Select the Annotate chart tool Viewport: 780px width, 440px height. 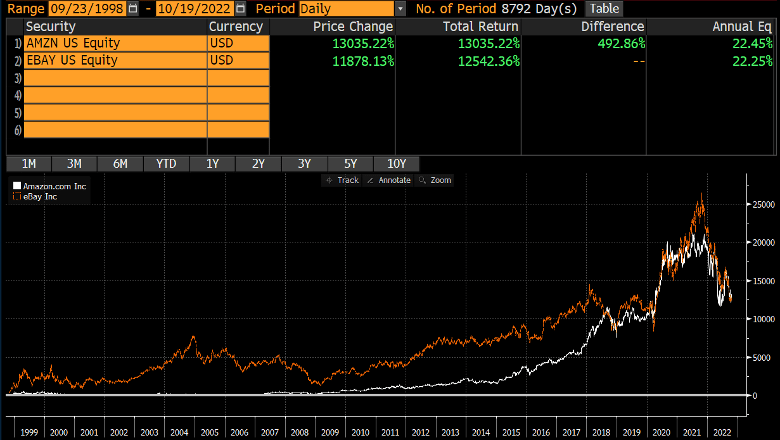391,180
